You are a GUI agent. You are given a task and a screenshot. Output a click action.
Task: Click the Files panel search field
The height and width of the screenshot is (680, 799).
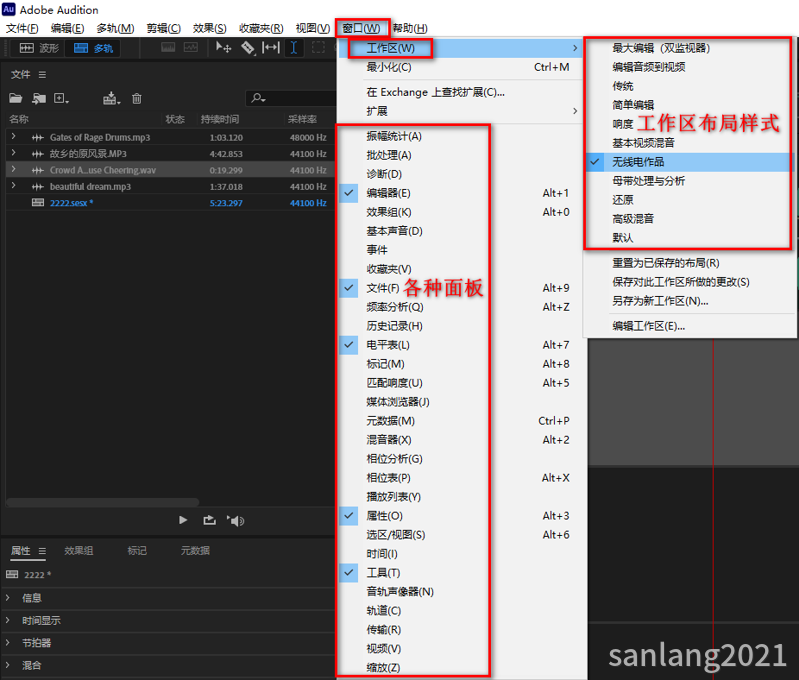(290, 98)
